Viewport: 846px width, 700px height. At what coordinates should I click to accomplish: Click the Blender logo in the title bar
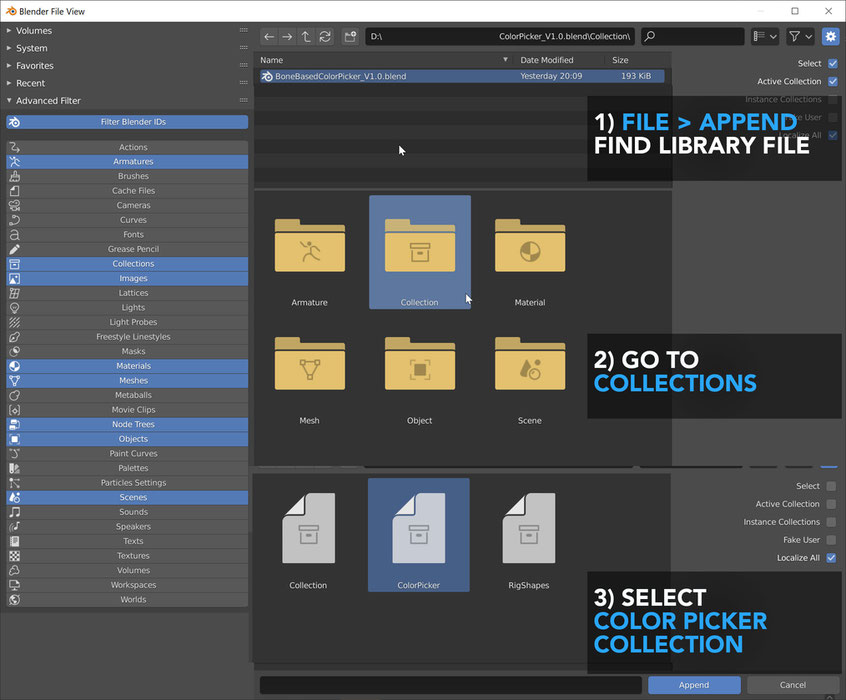point(11,11)
